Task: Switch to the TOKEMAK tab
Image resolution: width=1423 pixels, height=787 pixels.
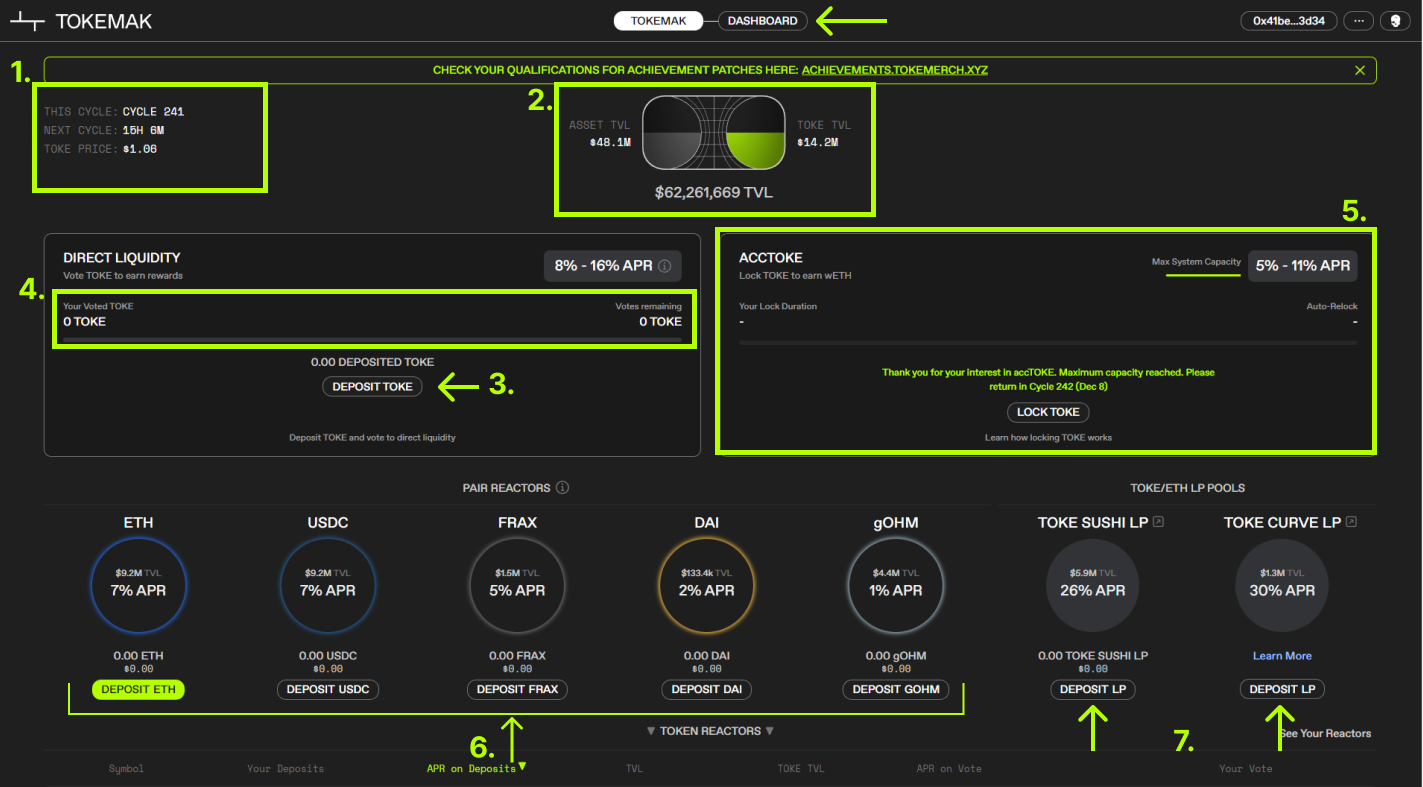Action: point(659,20)
